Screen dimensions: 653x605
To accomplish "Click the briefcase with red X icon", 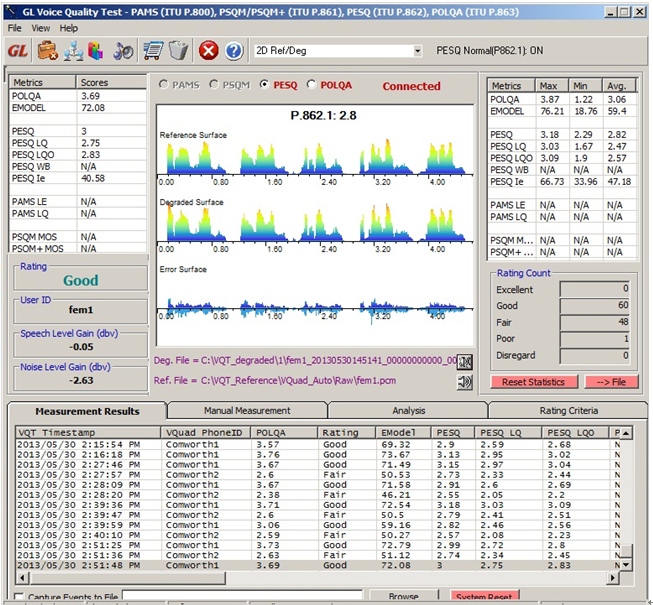I will click(47, 51).
